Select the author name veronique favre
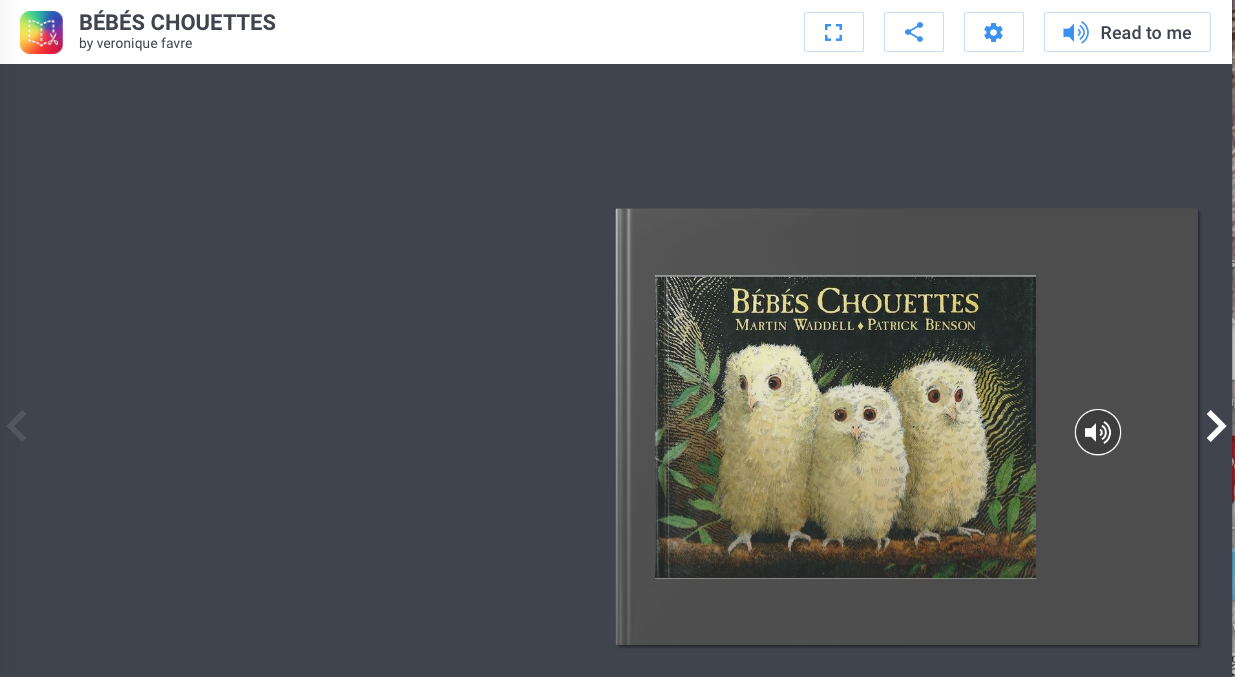1235x677 pixels. click(144, 44)
